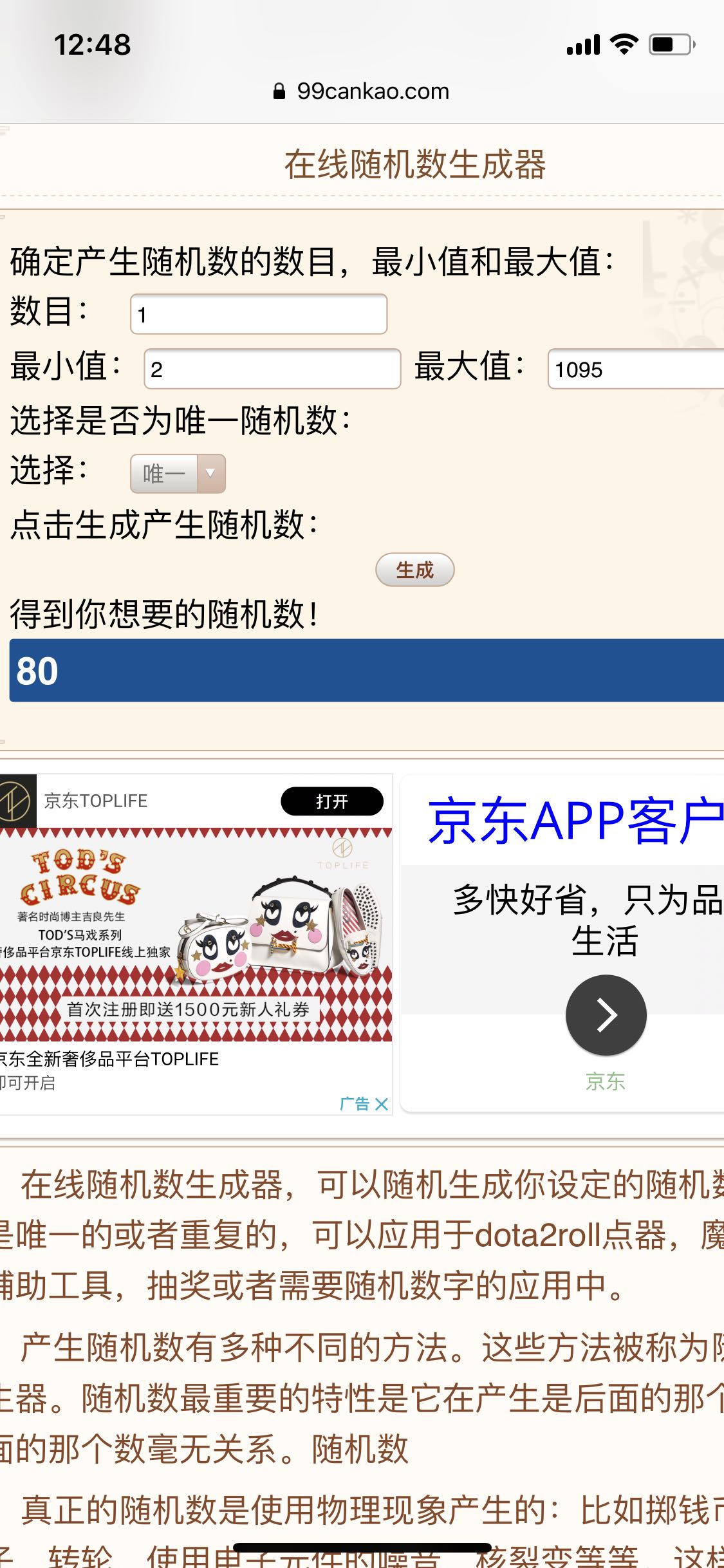Open the 京东APP客户 ad headline link
724x1568 pixels.
576,821
